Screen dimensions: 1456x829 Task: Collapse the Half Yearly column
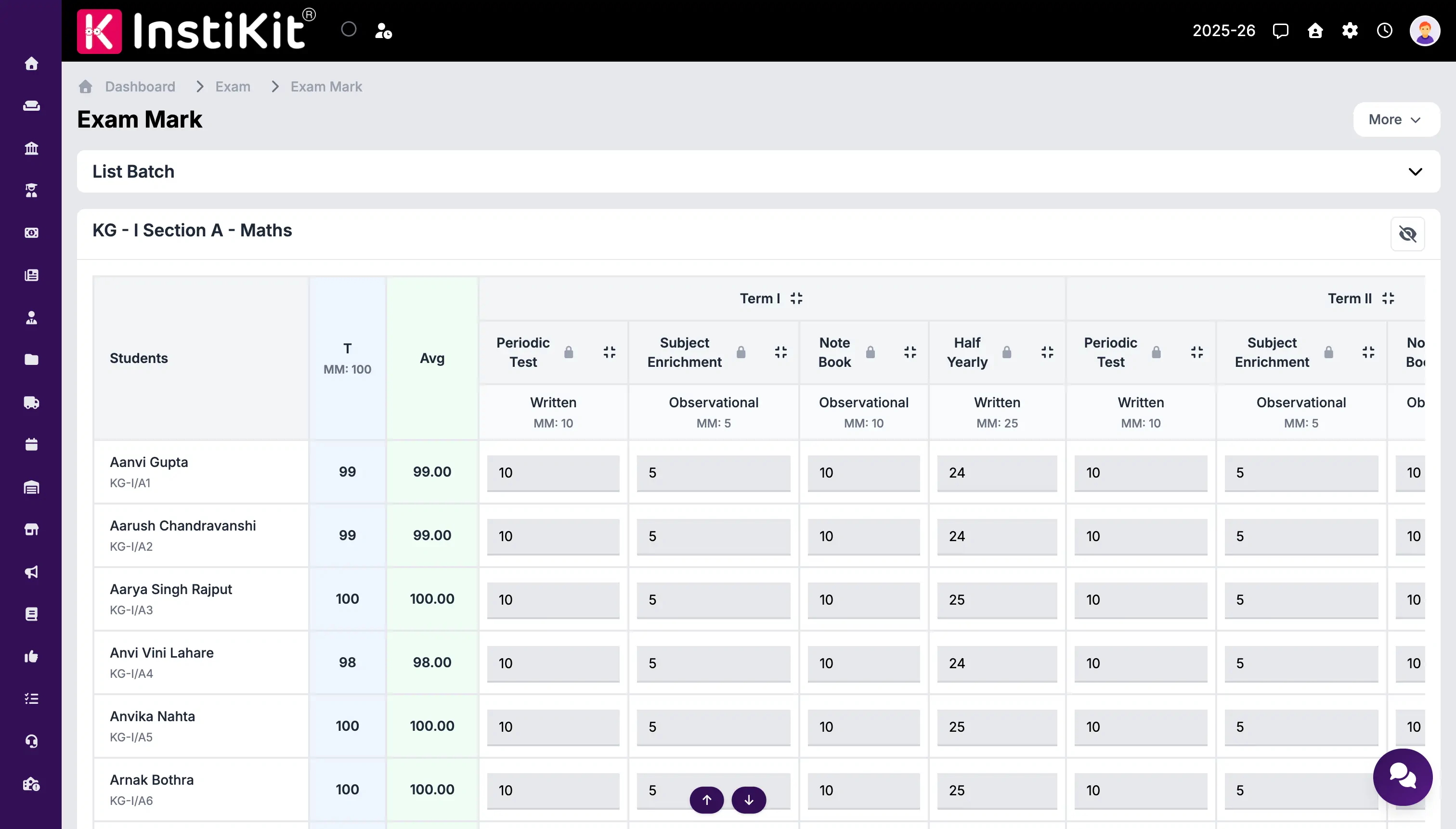pyautogui.click(x=1047, y=352)
